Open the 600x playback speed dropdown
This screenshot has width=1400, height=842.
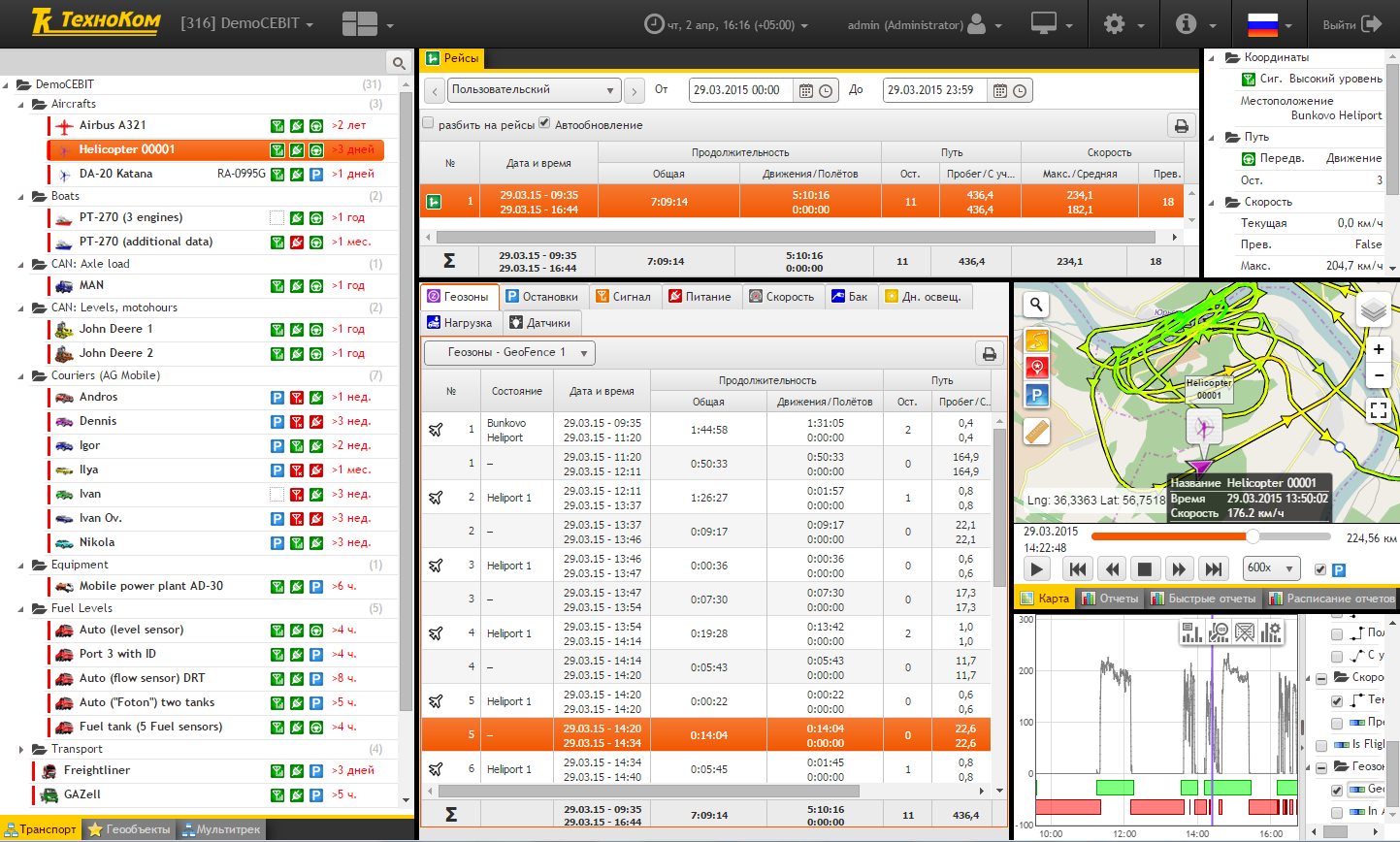[x=1271, y=568]
